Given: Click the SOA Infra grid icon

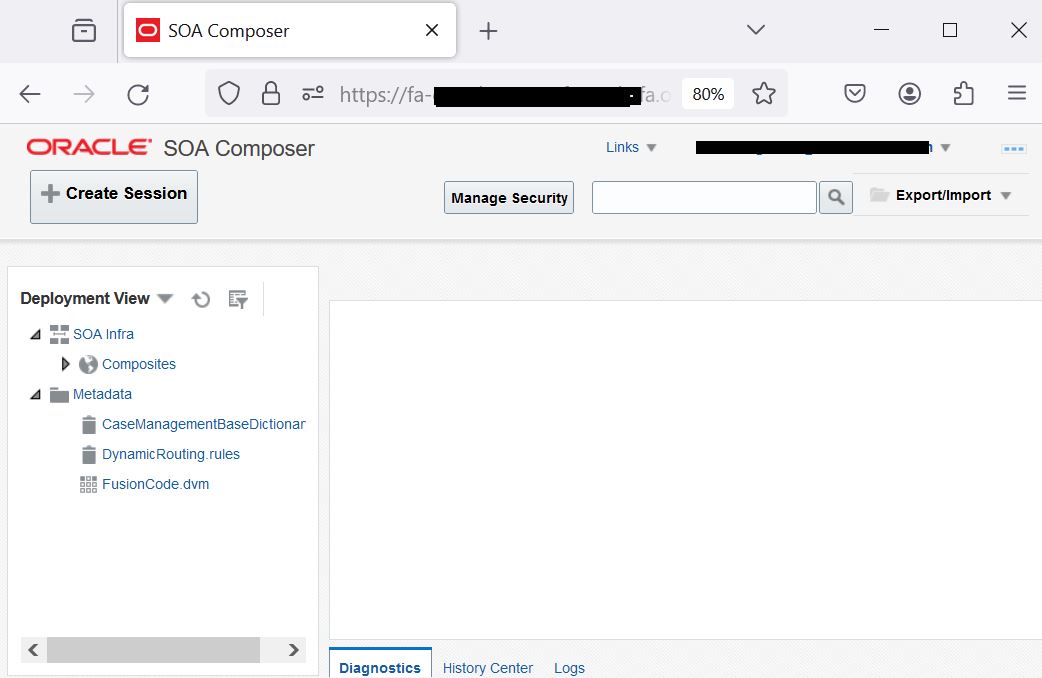Looking at the screenshot, I should point(59,334).
